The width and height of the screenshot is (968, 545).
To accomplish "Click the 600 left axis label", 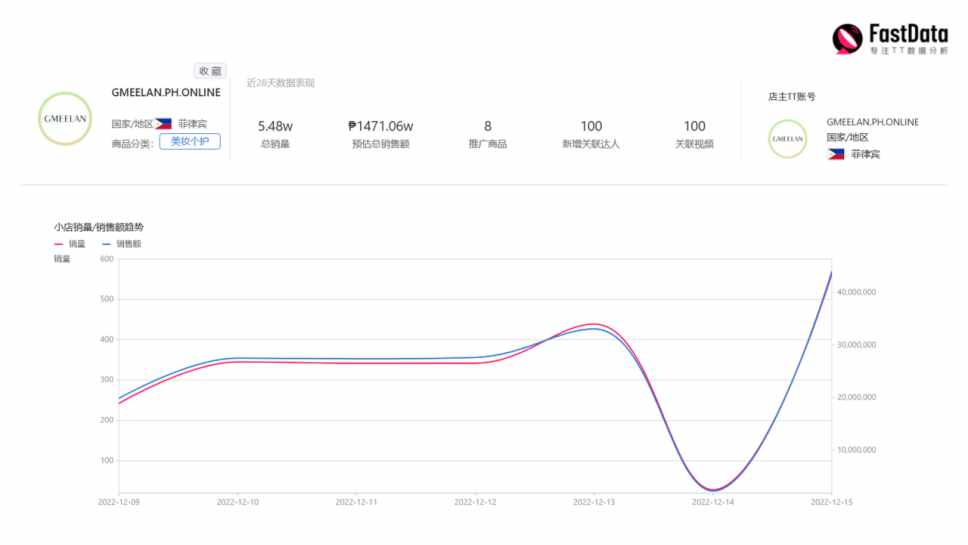I will point(107,259).
